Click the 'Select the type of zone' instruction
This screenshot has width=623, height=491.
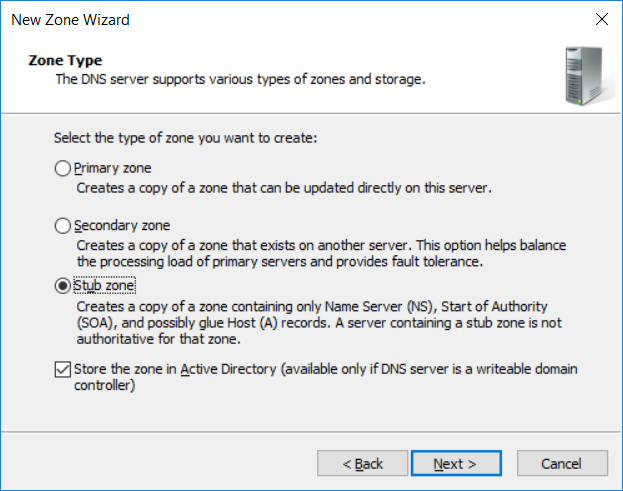coord(184,137)
